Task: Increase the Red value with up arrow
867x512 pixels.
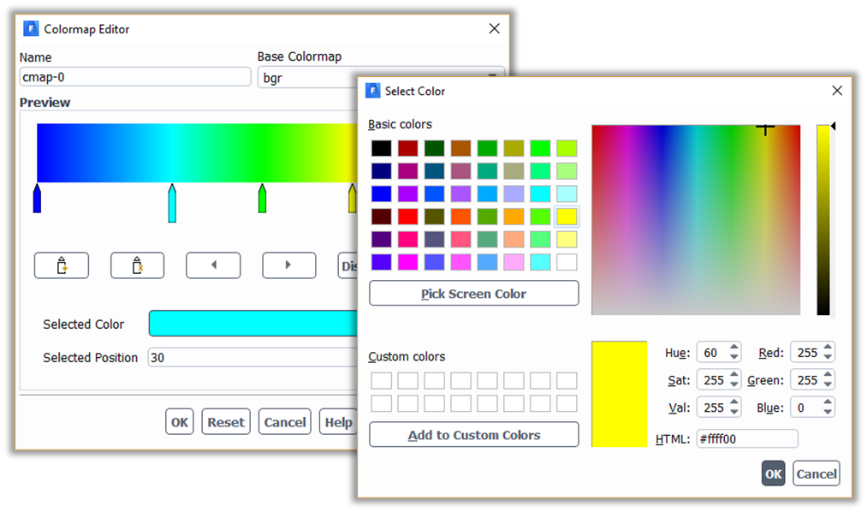Action: pos(828,348)
